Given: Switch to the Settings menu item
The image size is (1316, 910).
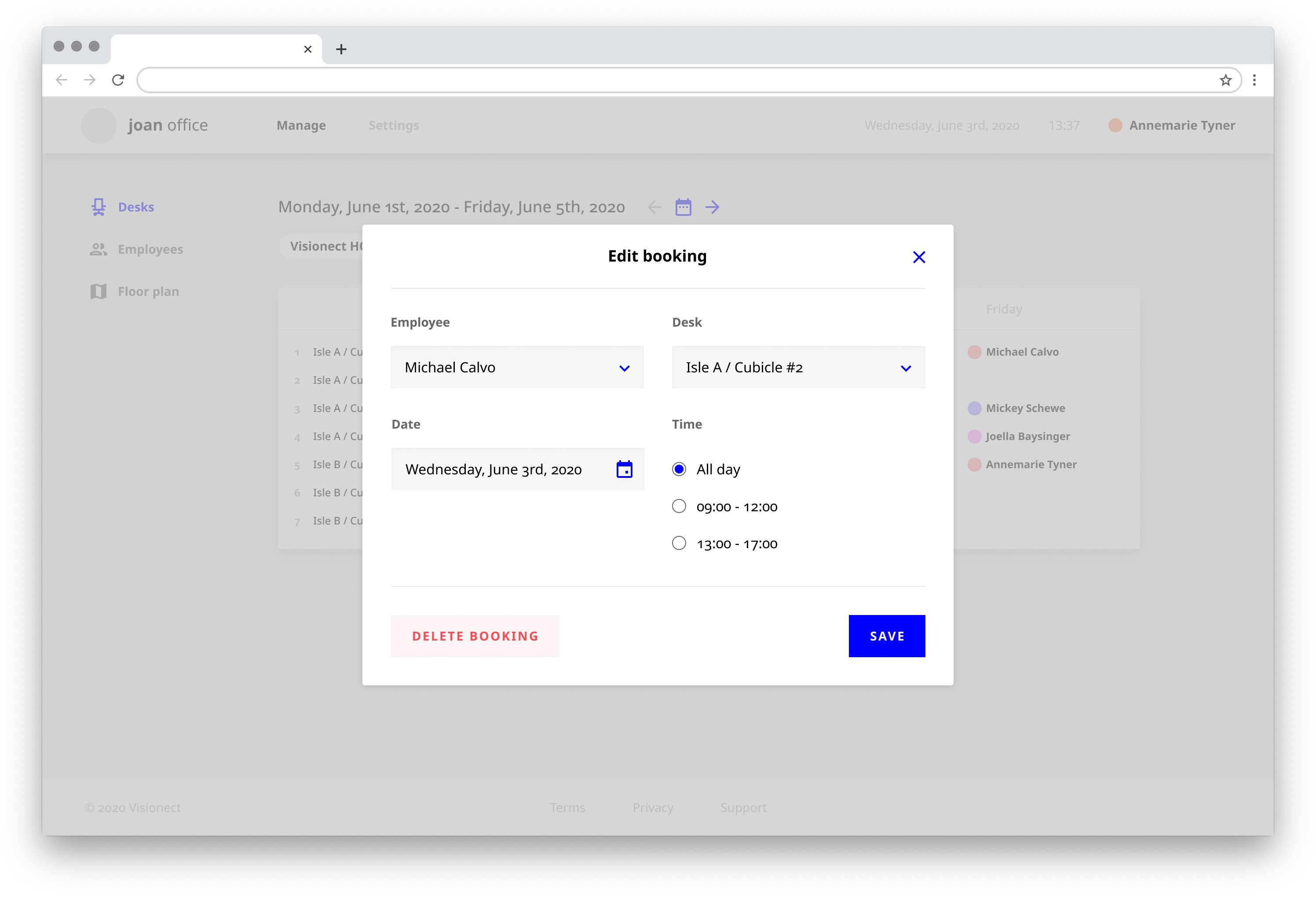Looking at the screenshot, I should click(393, 125).
